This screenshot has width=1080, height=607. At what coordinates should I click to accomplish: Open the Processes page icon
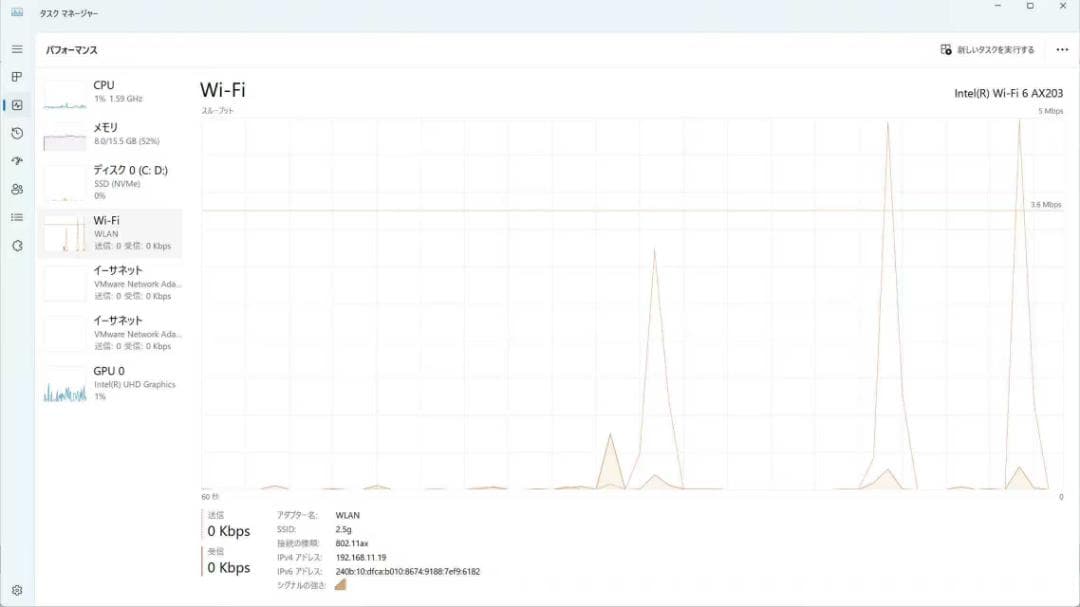(x=17, y=77)
